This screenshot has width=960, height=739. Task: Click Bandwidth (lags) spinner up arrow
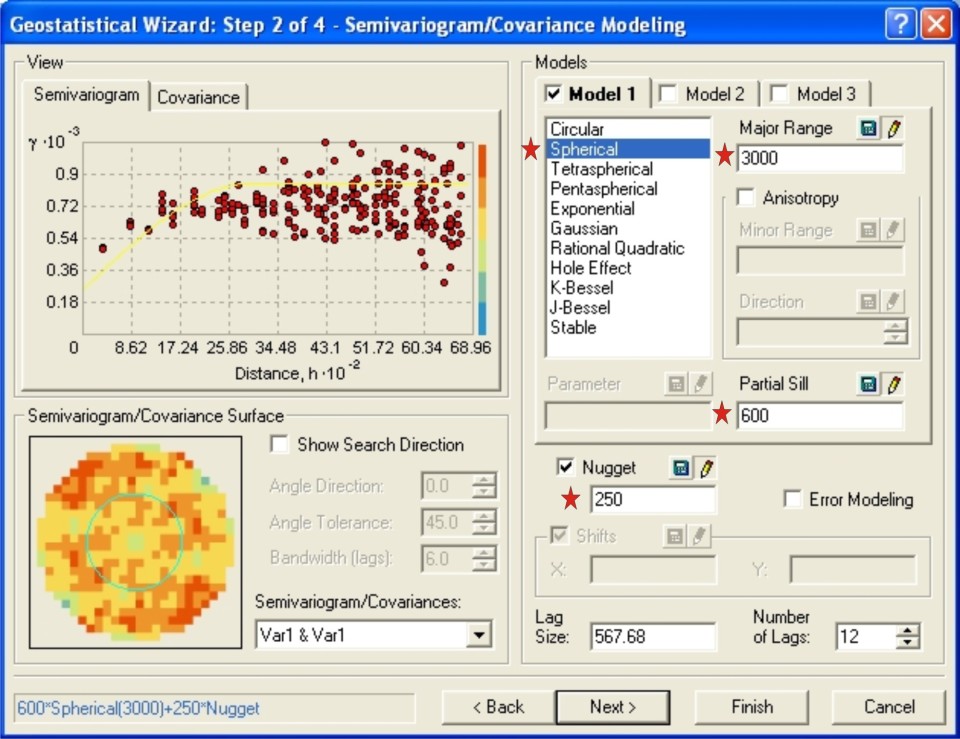click(484, 552)
